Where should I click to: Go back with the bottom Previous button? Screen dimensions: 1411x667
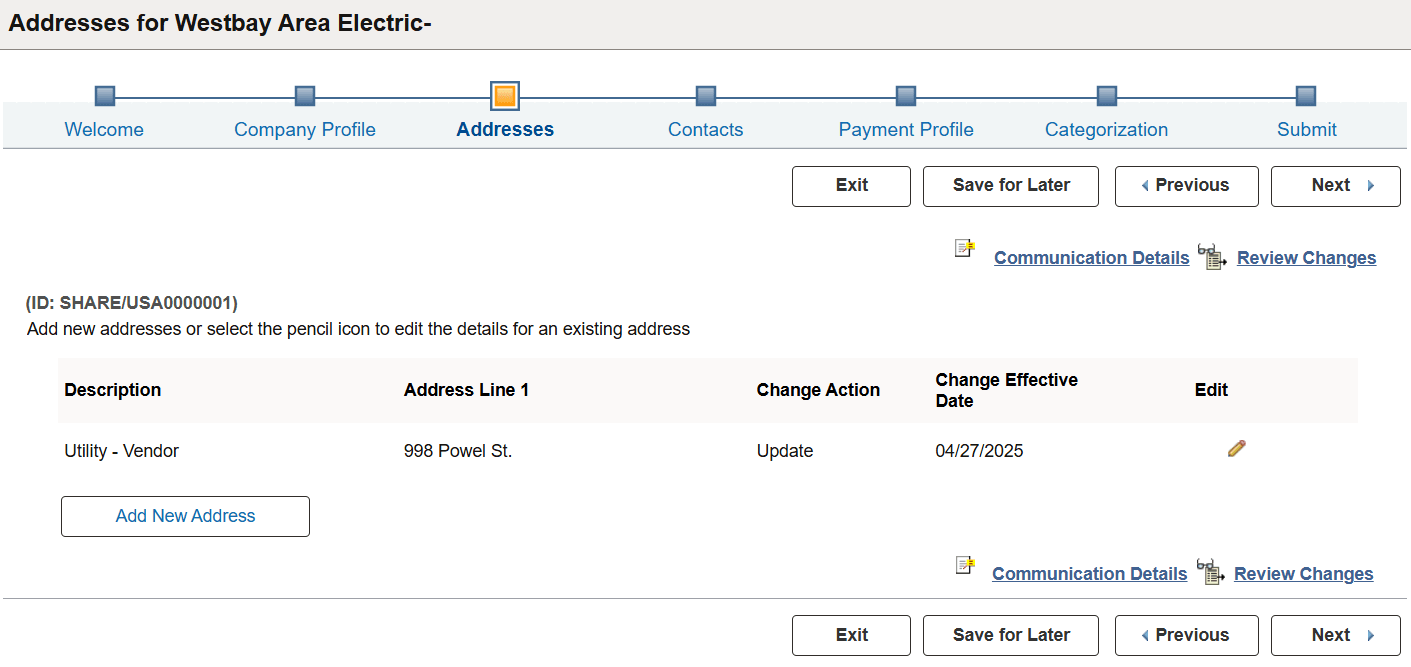coord(1186,635)
